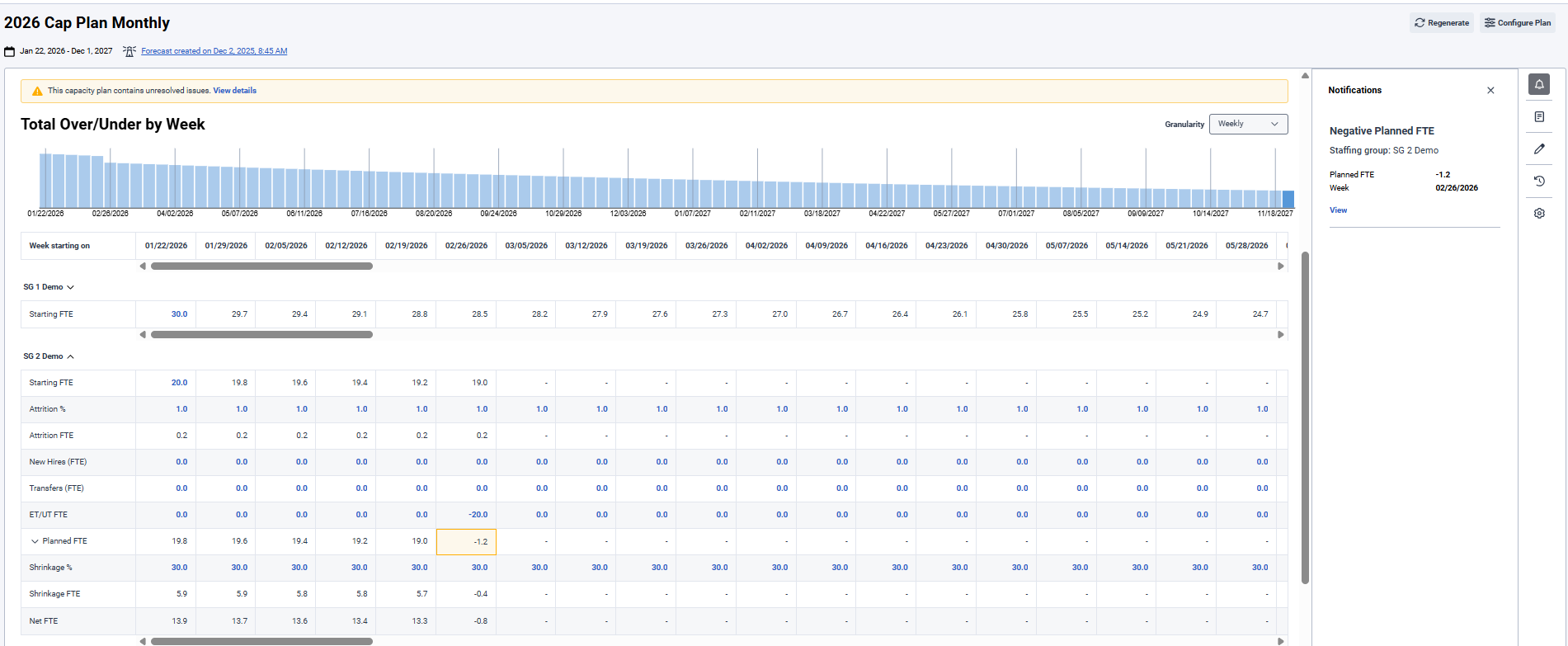Click View details in the warning banner
Image resolution: width=1568 pixels, height=646 pixels.
(234, 91)
